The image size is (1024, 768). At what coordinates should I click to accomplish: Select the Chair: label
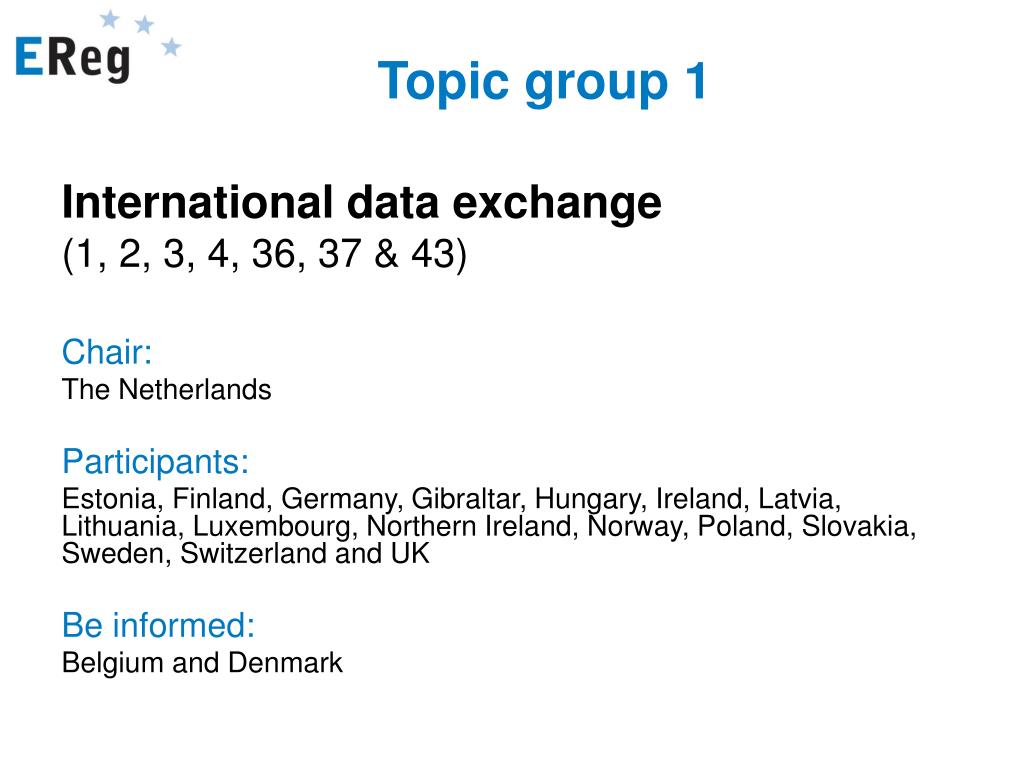point(107,352)
